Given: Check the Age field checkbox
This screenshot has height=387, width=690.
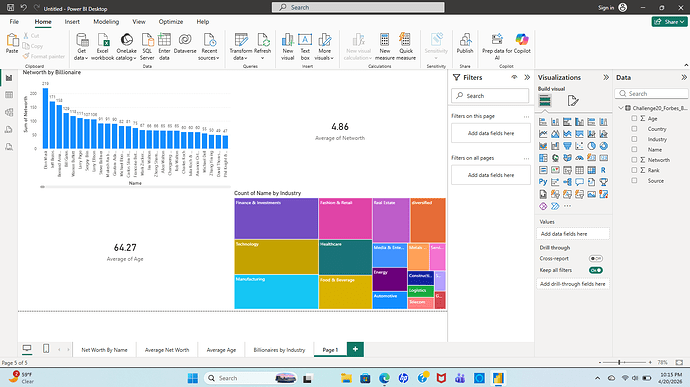Looking at the screenshot, I should (x=634, y=118).
